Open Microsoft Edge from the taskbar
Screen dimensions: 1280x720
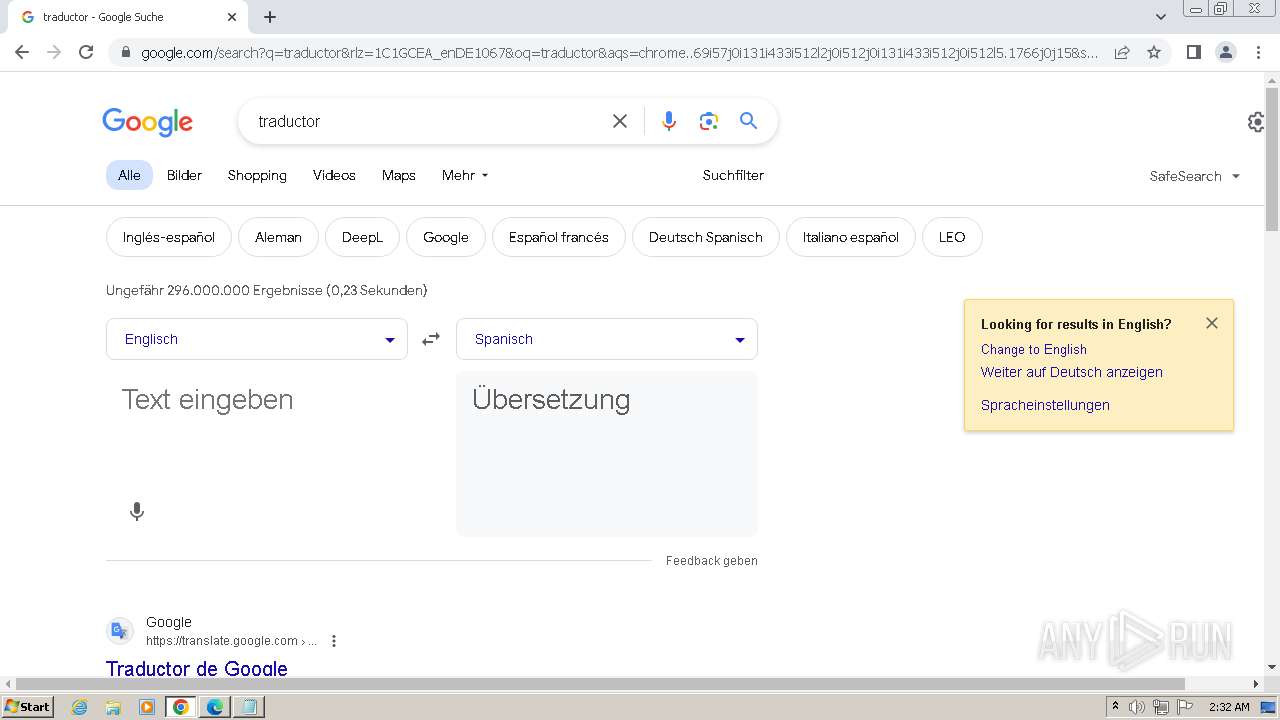(x=215, y=707)
